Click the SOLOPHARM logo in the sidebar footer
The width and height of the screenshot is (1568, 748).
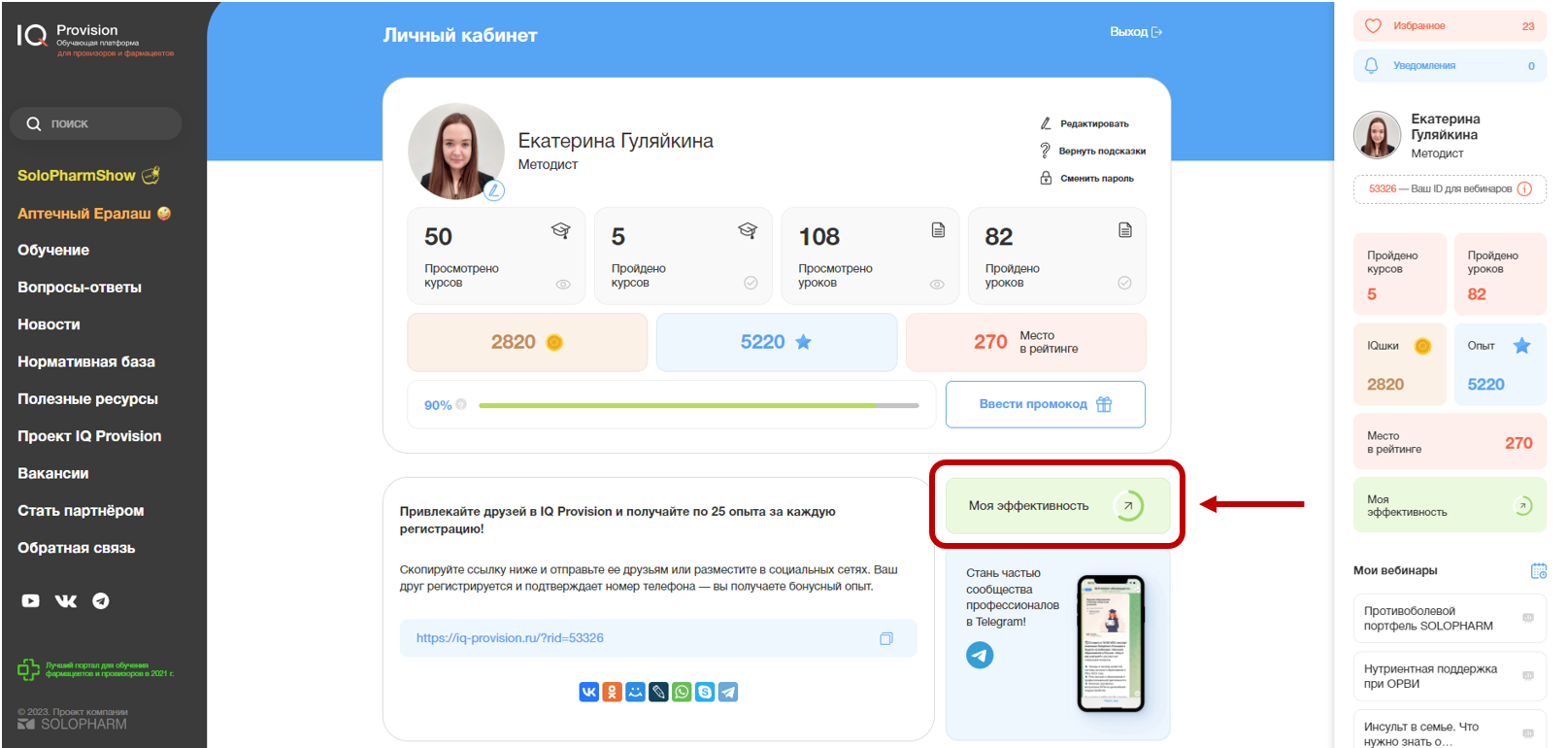click(x=72, y=724)
